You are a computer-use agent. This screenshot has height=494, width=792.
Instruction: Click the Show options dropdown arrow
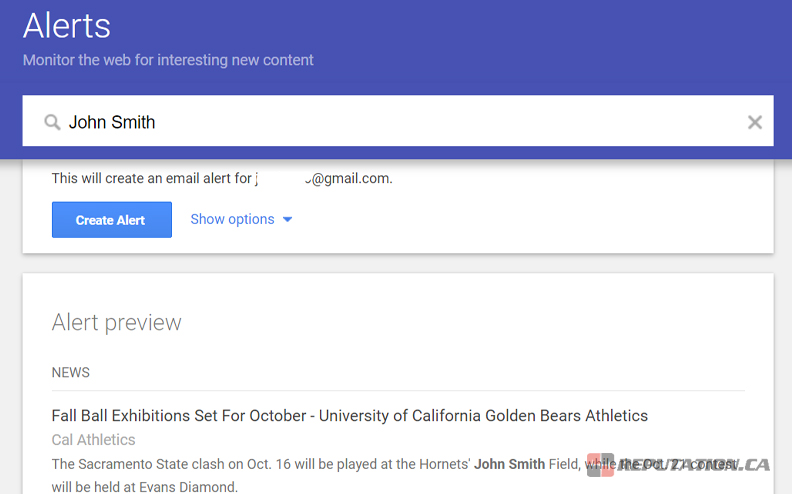click(x=287, y=220)
